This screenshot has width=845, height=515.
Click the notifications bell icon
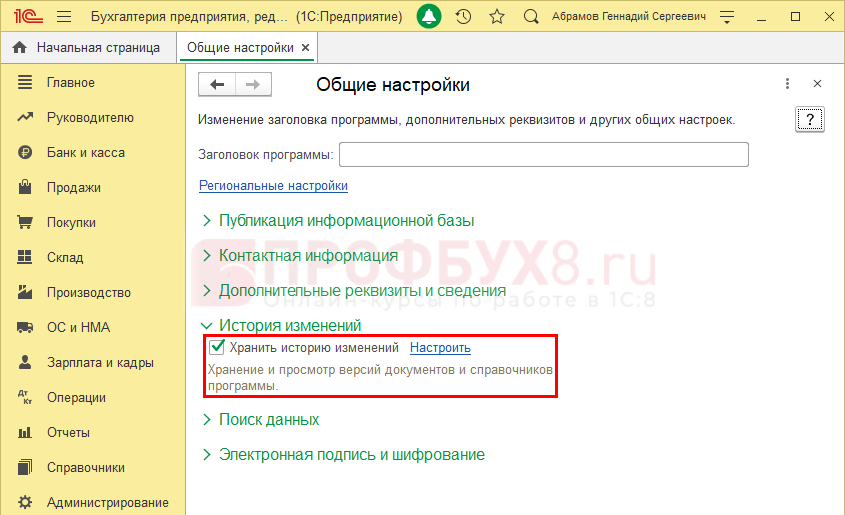[x=429, y=17]
